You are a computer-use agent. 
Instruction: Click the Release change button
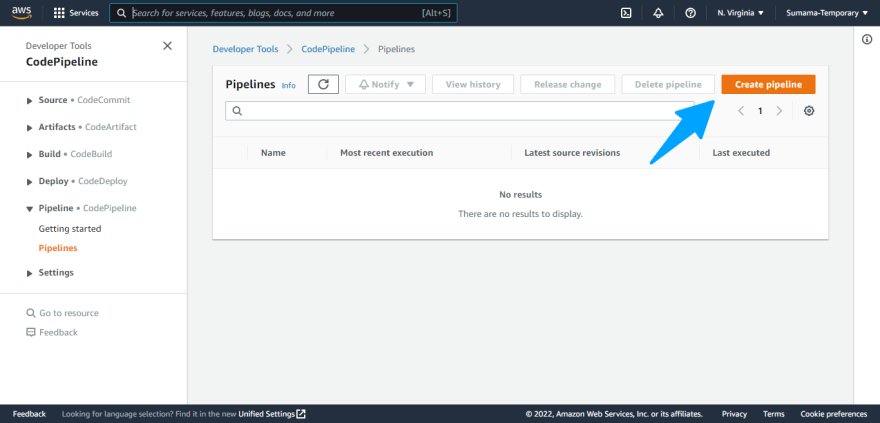tap(567, 85)
